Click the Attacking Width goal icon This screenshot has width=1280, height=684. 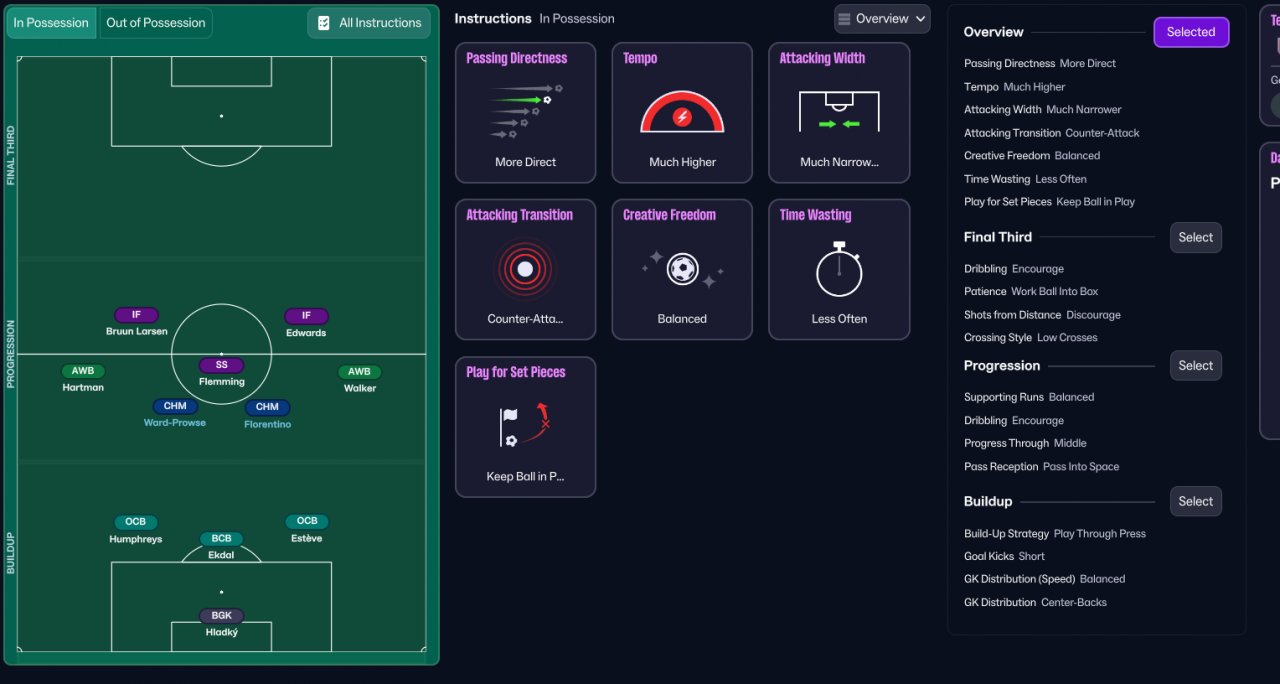coord(839,112)
